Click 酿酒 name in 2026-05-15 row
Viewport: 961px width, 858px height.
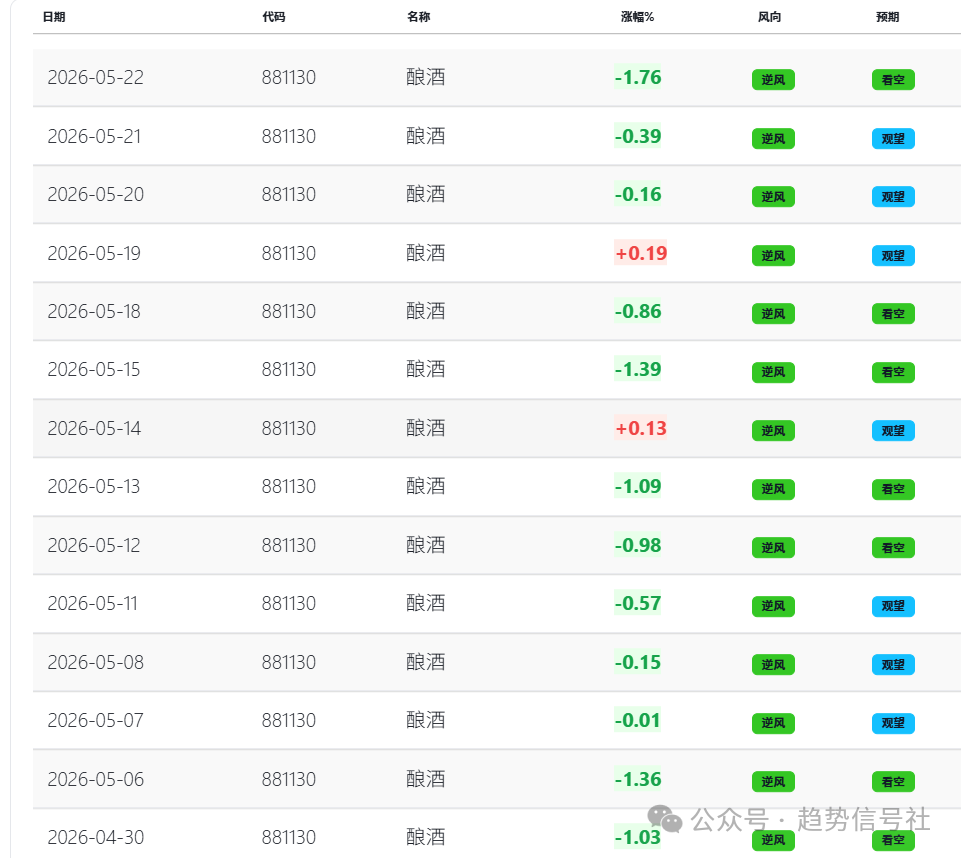click(425, 370)
